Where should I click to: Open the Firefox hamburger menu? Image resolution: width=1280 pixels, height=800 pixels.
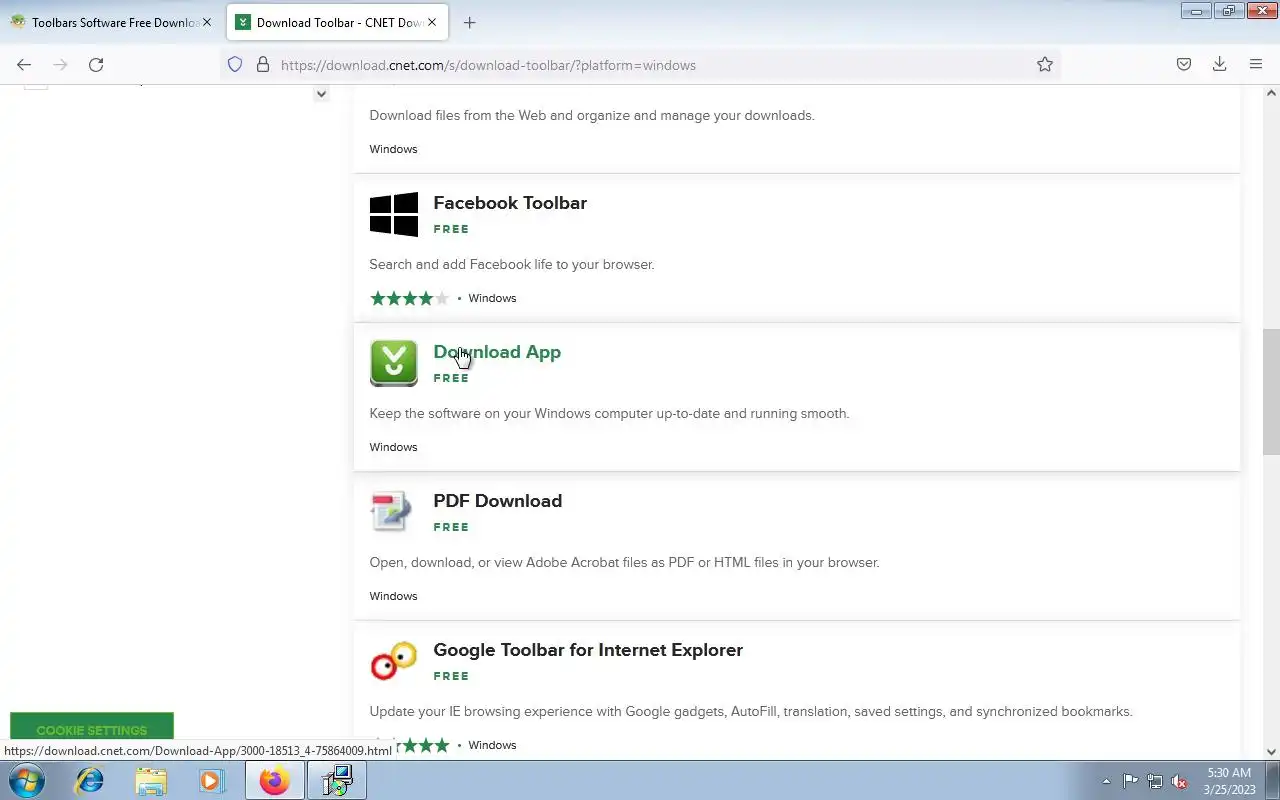tap(1256, 64)
